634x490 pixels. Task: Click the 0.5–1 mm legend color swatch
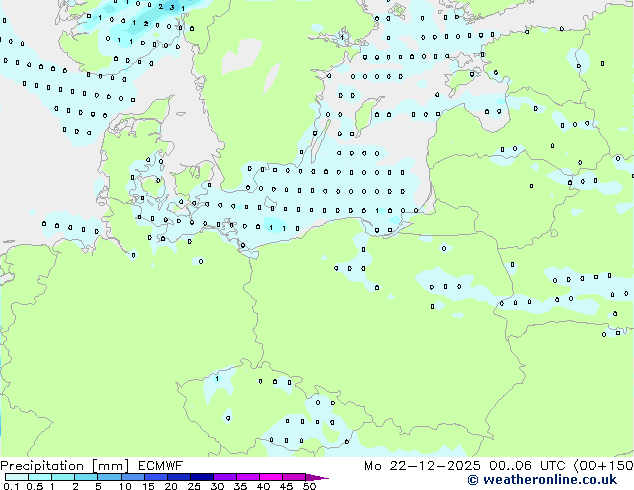[x=40, y=477]
